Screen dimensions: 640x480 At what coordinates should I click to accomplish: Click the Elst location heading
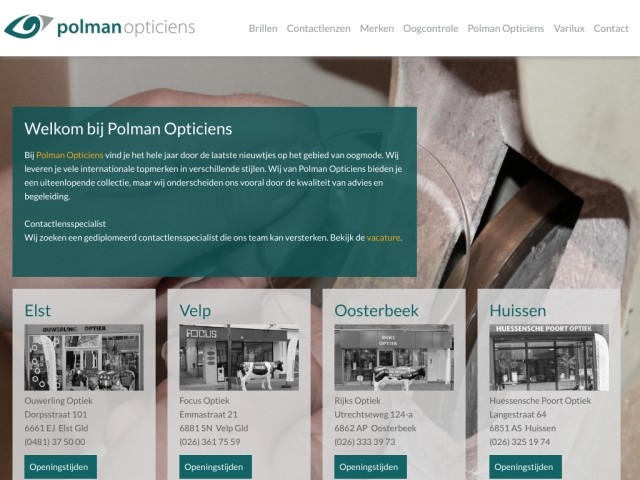[x=38, y=311]
